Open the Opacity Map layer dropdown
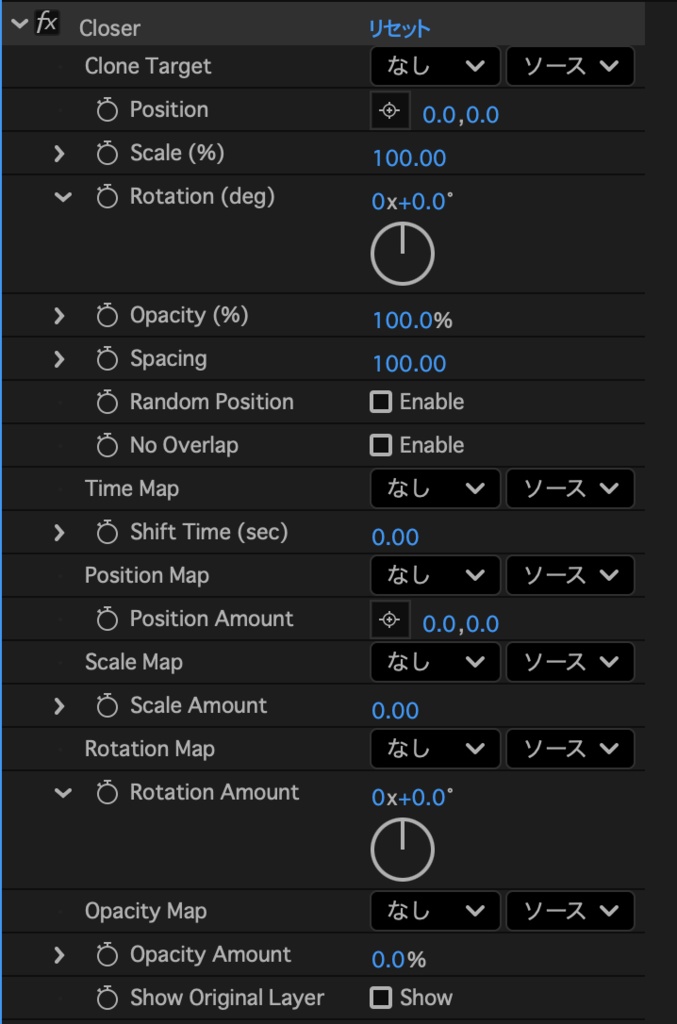 click(435, 911)
